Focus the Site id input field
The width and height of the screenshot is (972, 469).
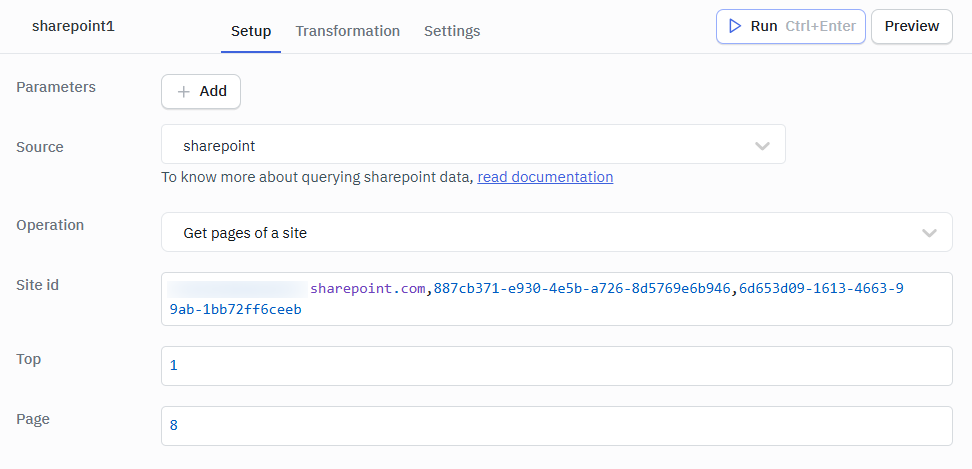(557, 299)
